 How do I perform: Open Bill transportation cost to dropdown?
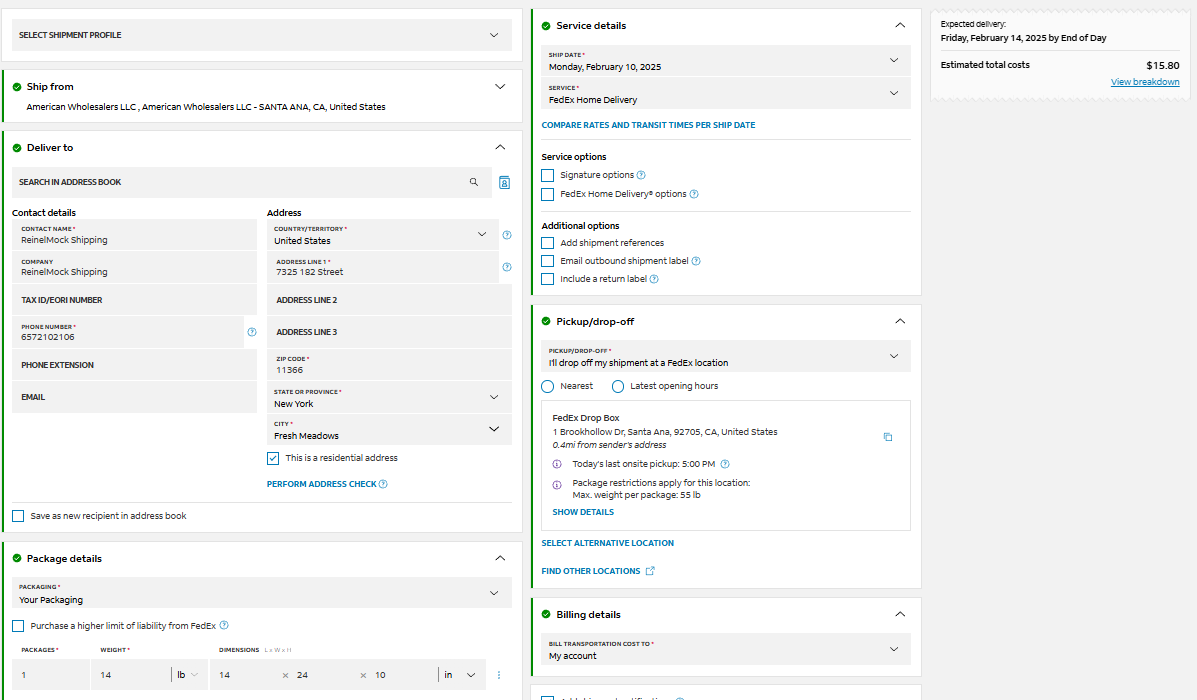pos(726,650)
